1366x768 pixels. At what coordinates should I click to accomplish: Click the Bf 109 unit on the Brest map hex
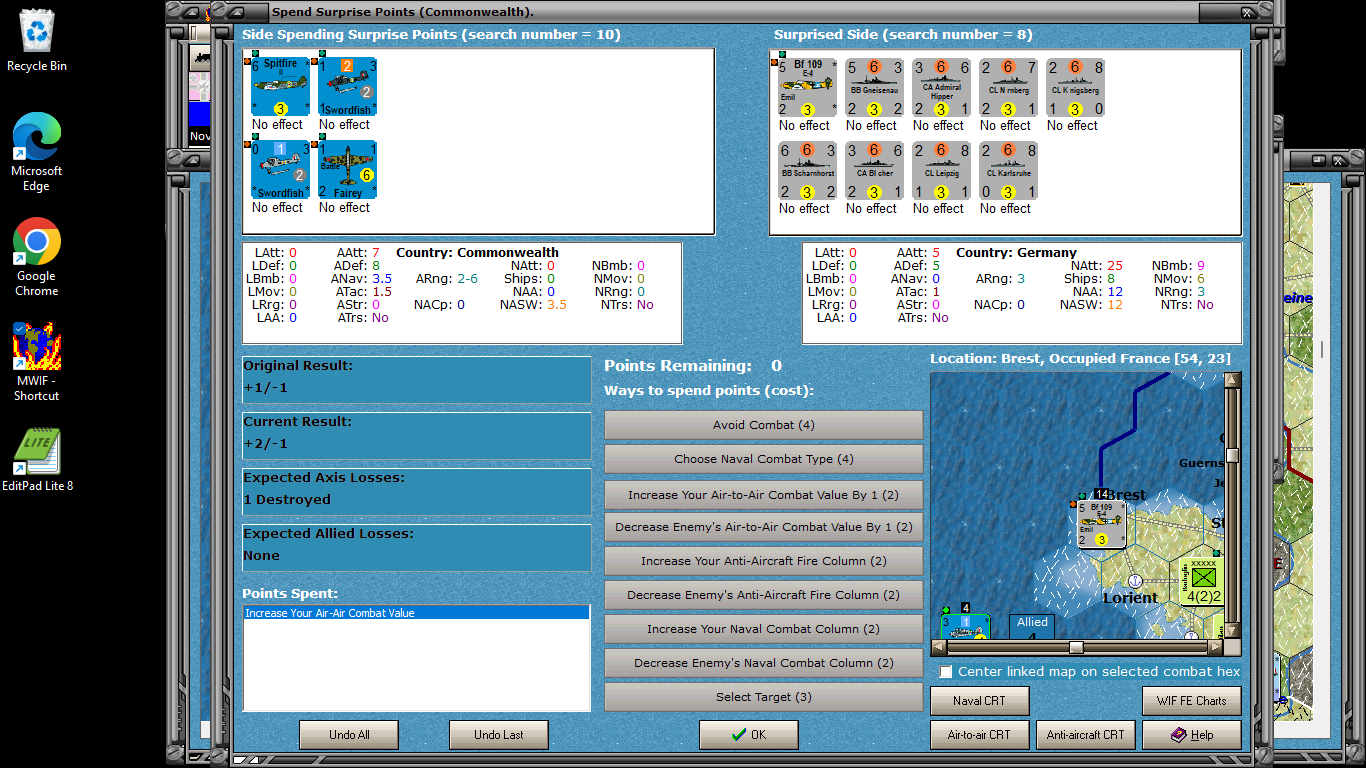1103,524
